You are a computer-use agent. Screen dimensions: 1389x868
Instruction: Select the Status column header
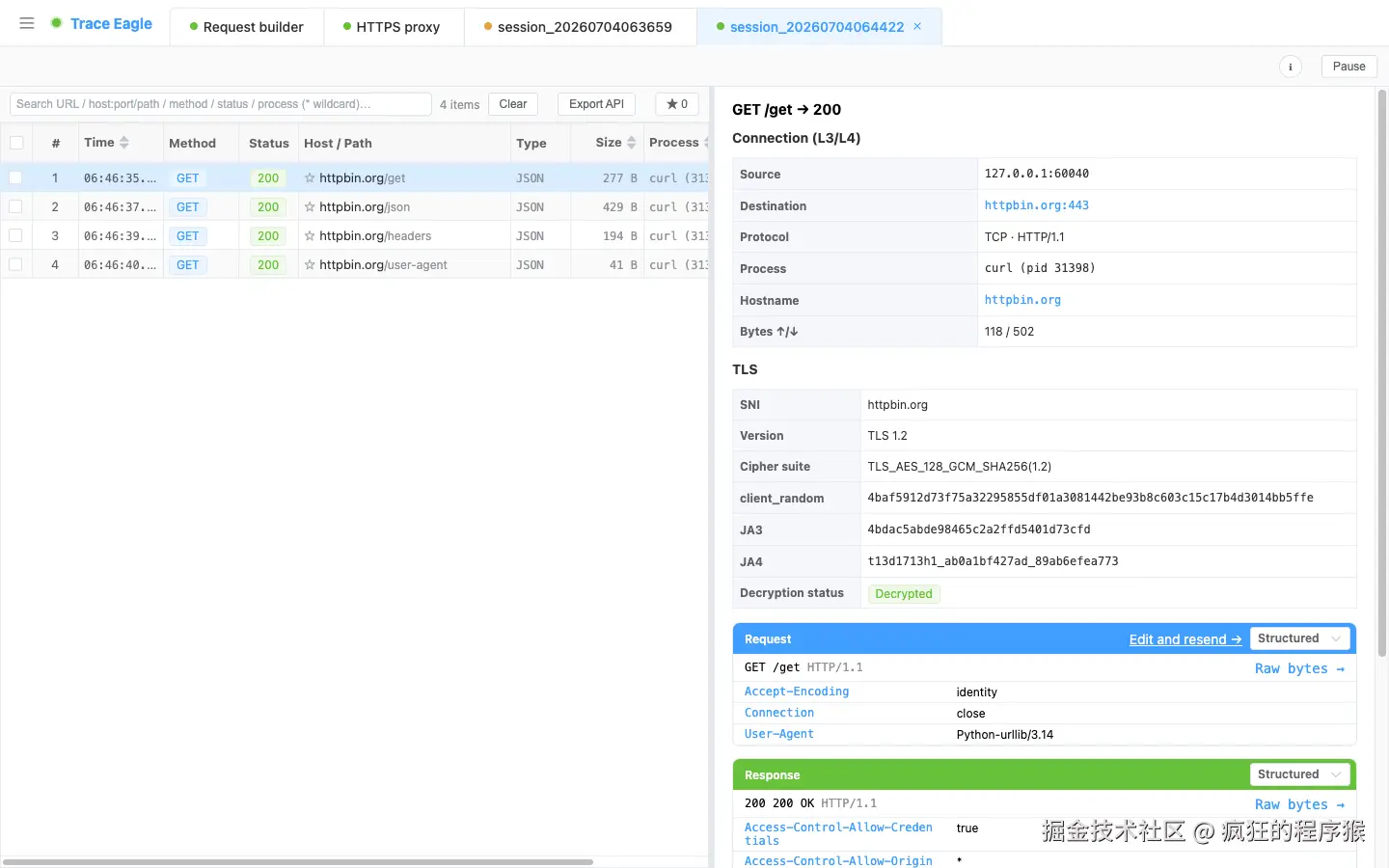269,143
